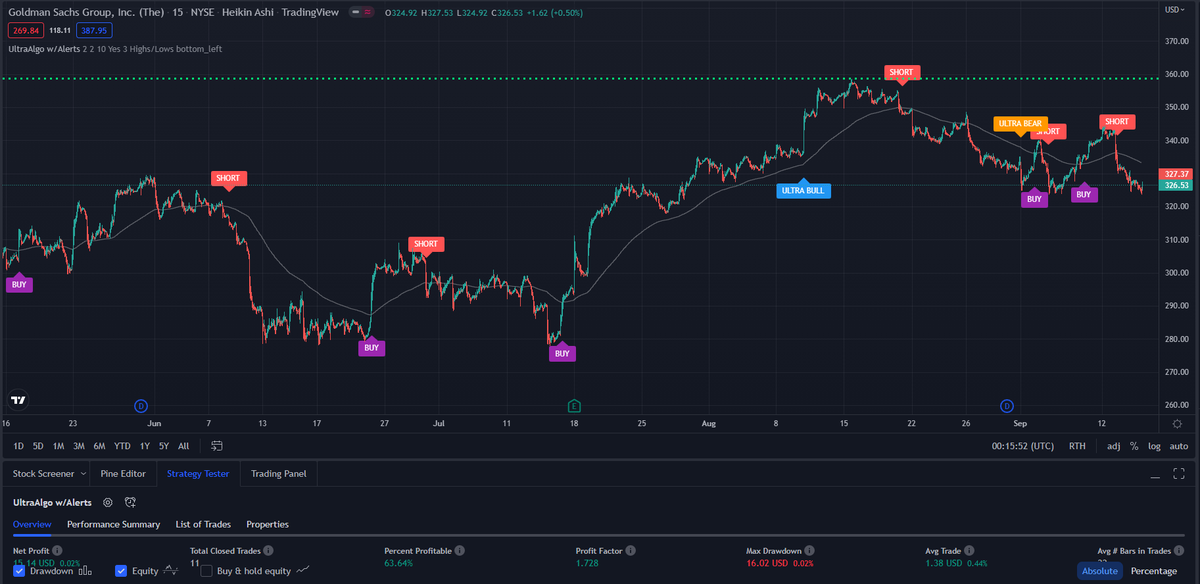Set the range to 3M
Screen dimensions: 1200x584
tap(79, 446)
